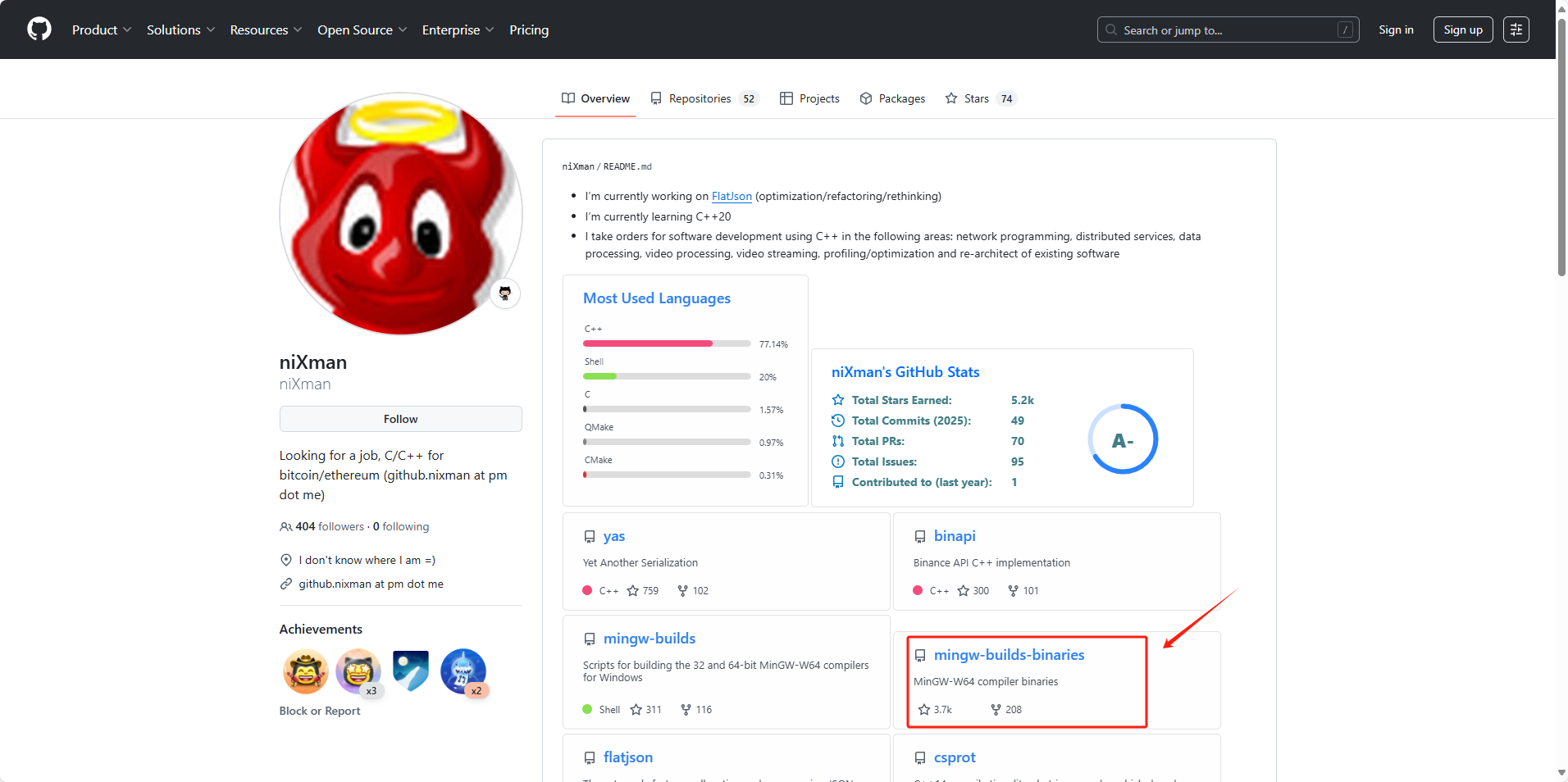This screenshot has width=1568, height=782.
Task: Switch to the Stars tab
Action: (x=981, y=98)
